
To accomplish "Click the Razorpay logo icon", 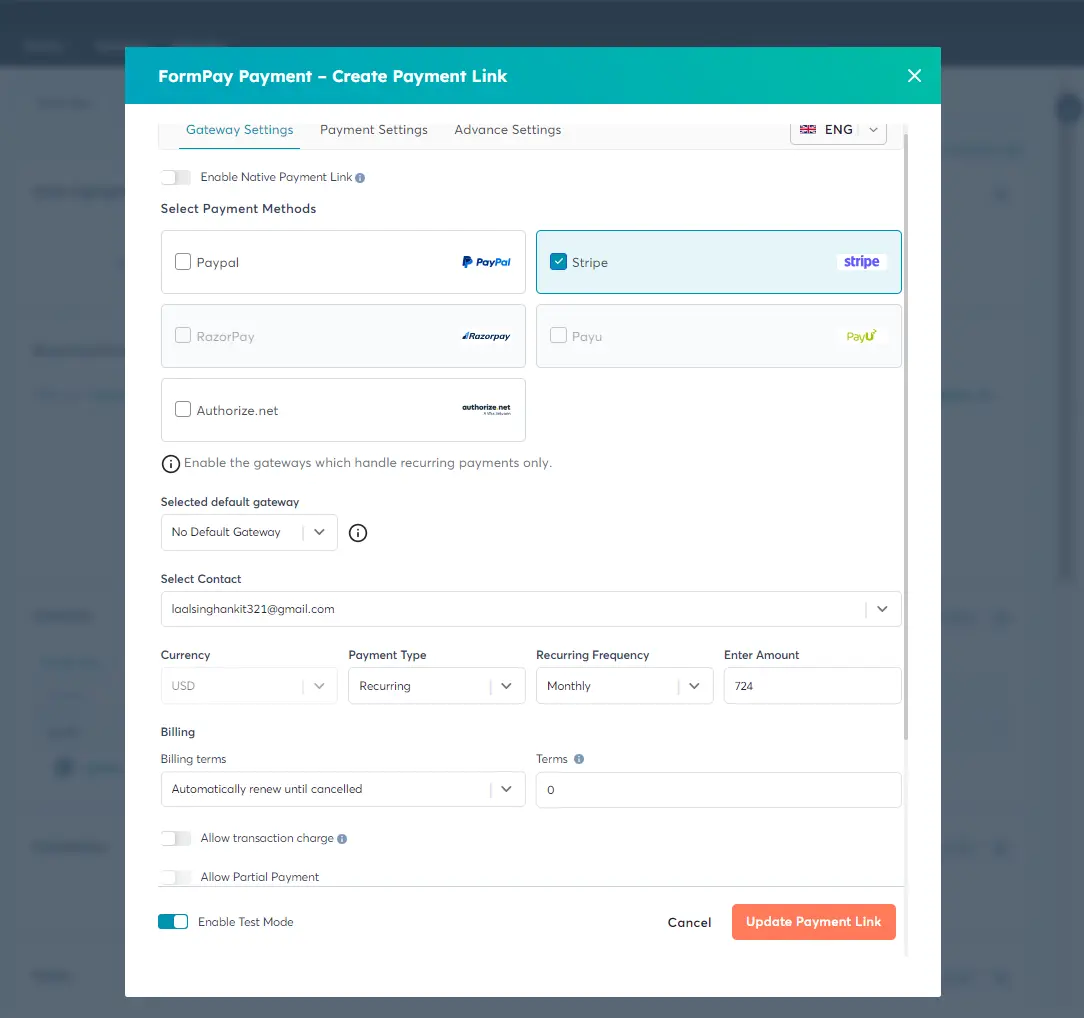I will 486,336.
